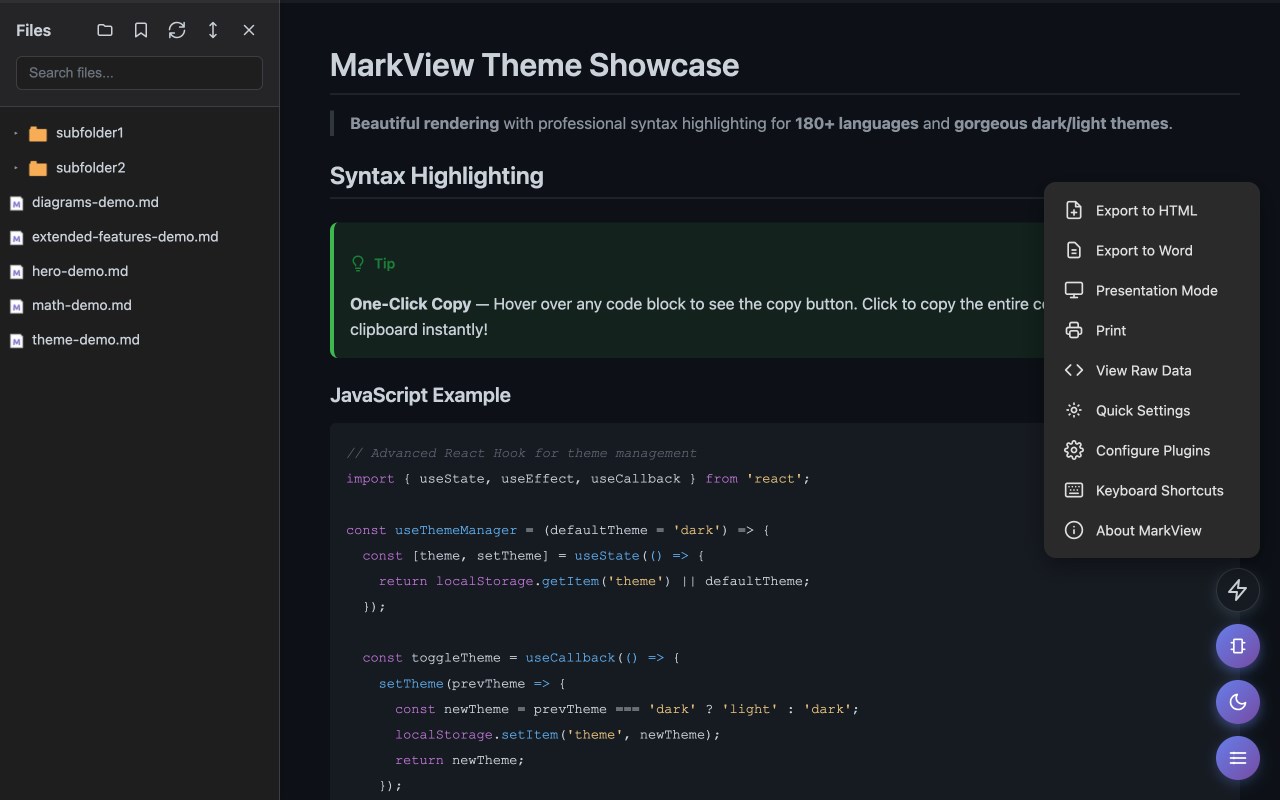Refresh the file list
Viewport: 1280px width, 800px height.
tap(177, 30)
